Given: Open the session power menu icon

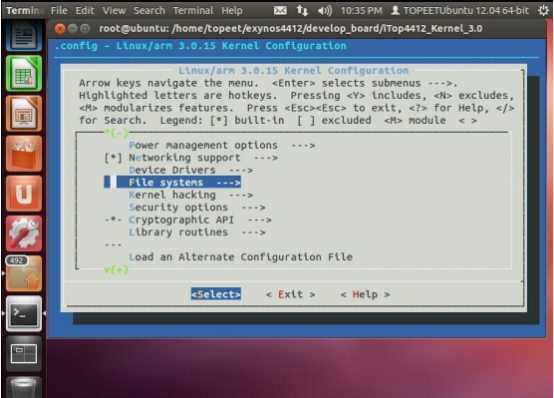Looking at the screenshot, I should 543,10.
